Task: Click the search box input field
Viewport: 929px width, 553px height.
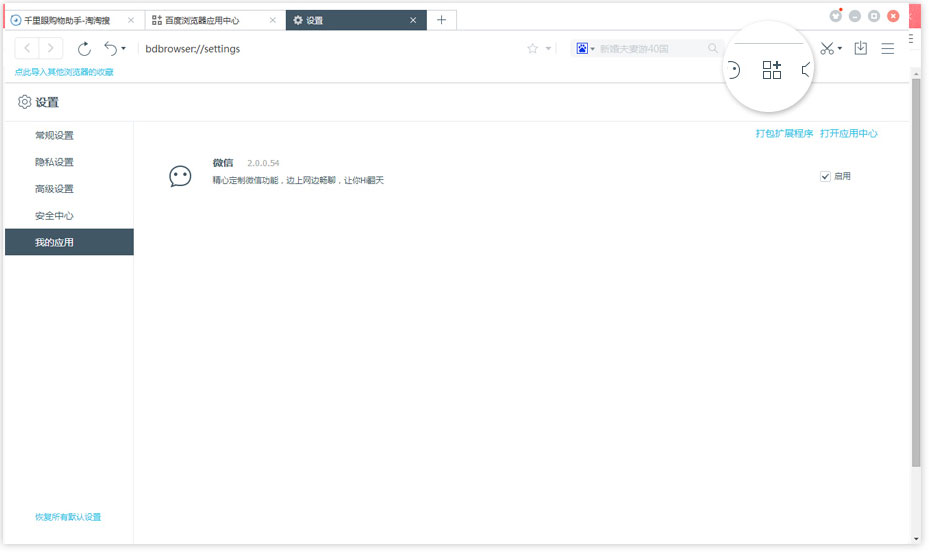Action: pos(650,48)
